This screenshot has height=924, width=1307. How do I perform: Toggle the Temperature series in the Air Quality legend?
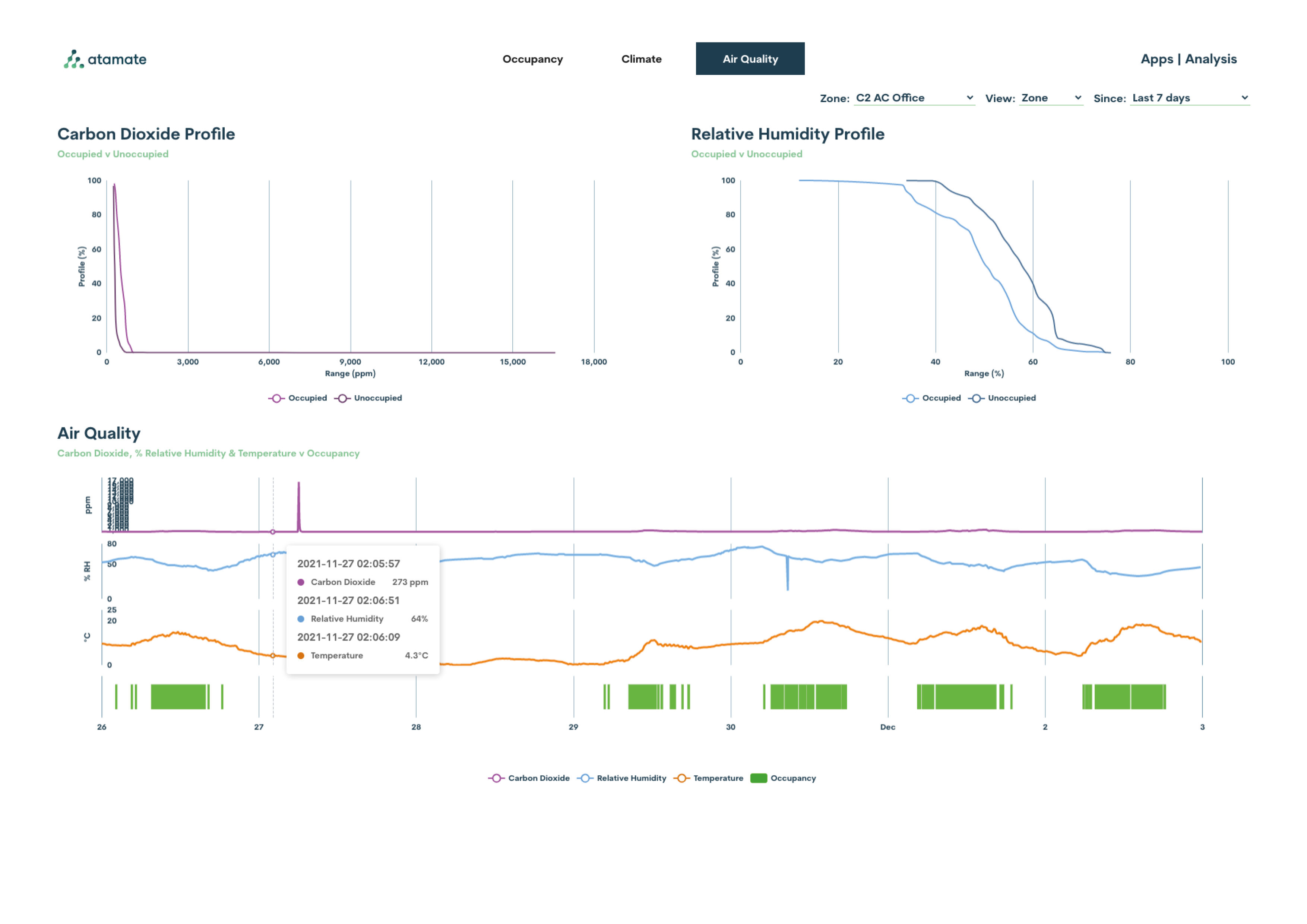pos(708,778)
